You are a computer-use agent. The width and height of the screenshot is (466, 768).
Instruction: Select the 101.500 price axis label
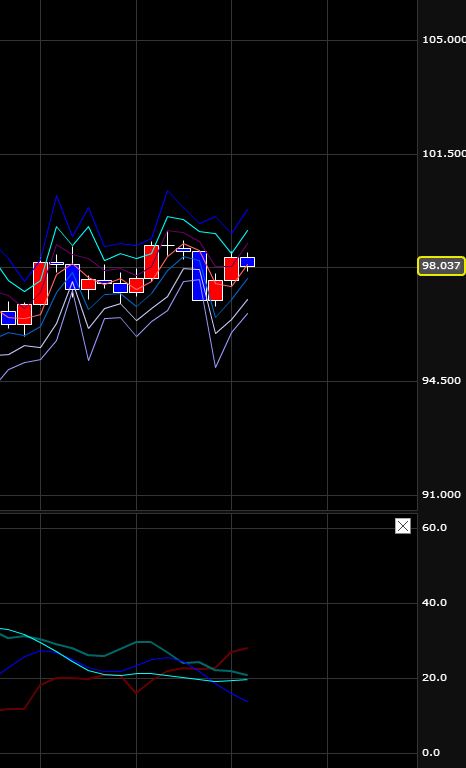coord(444,154)
